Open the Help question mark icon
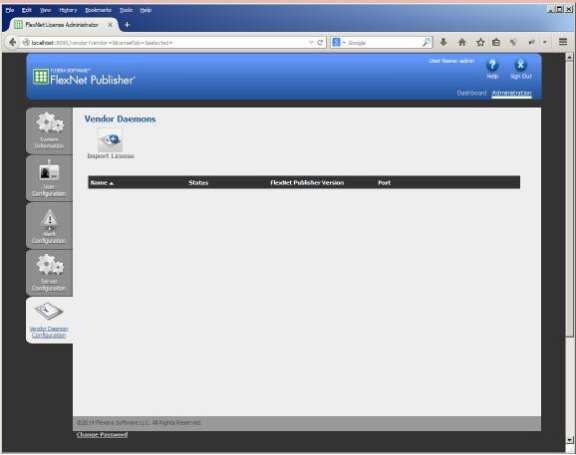The width and height of the screenshot is (576, 455). coord(492,65)
